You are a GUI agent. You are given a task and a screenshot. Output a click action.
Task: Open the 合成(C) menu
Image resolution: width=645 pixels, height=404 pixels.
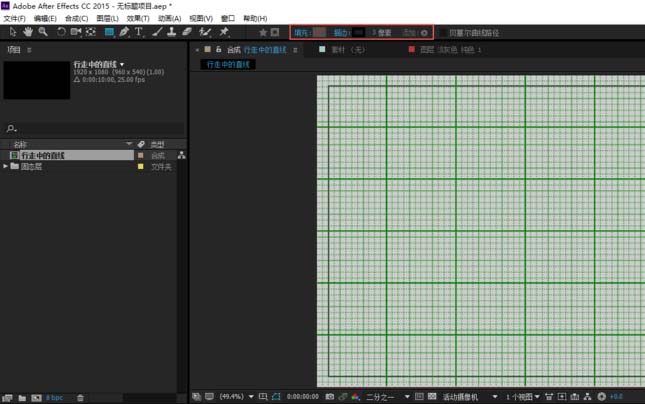point(76,18)
